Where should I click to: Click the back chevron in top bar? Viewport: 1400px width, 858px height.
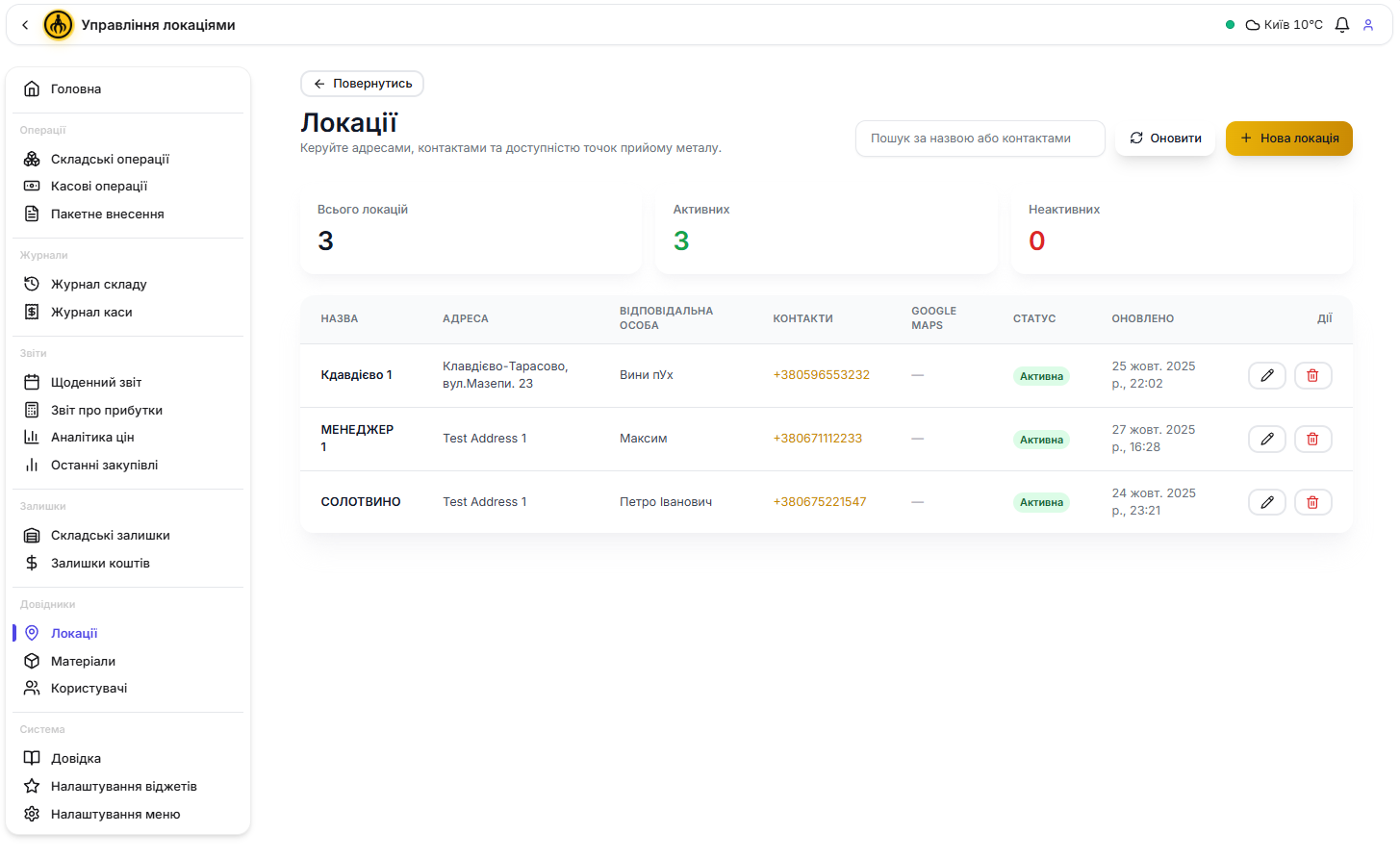(x=25, y=25)
